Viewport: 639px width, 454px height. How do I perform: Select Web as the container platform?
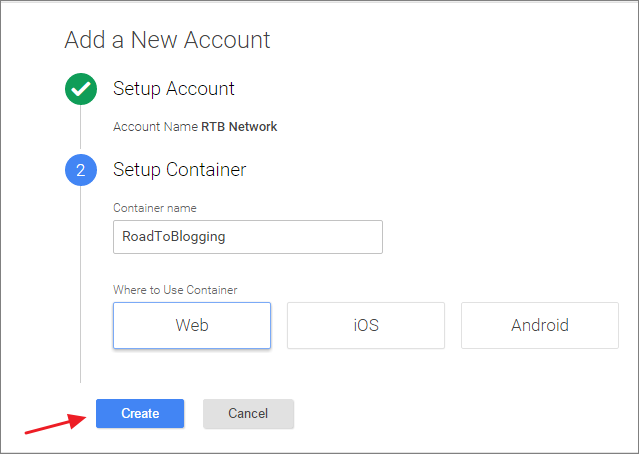(192, 325)
